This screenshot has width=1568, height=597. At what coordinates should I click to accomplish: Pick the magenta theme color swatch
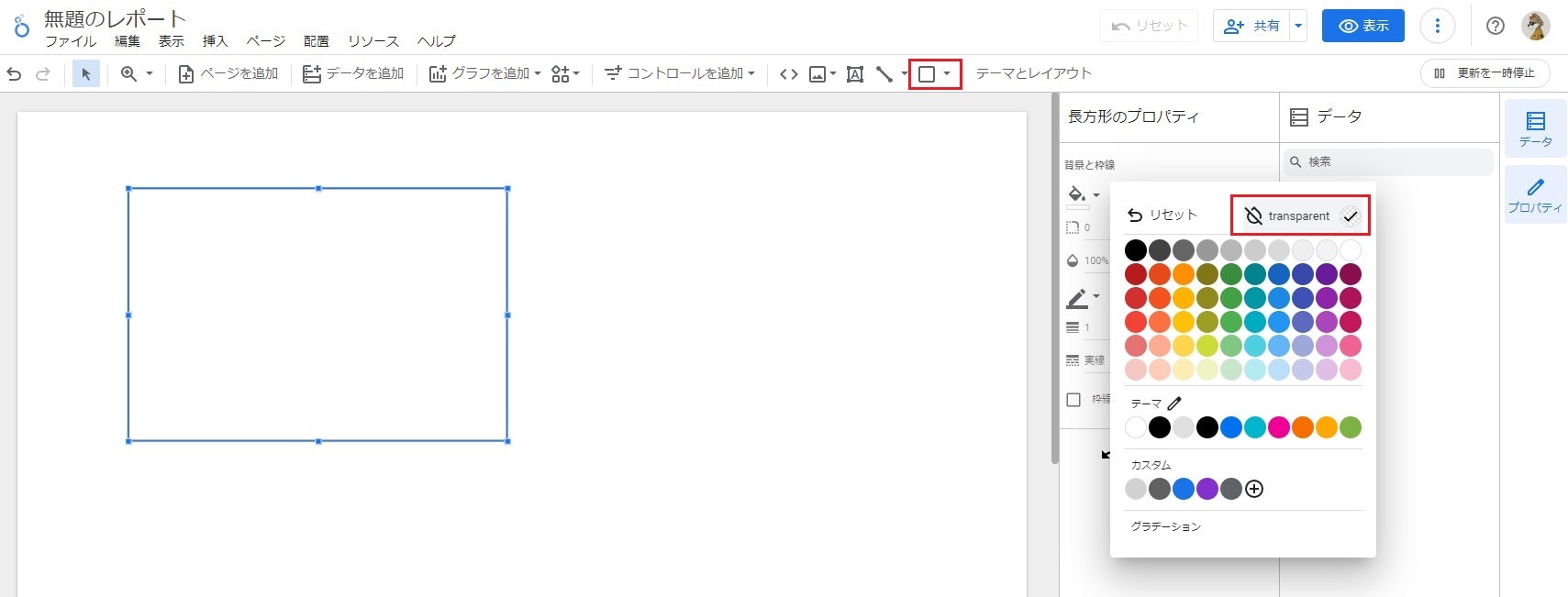pos(1279,426)
